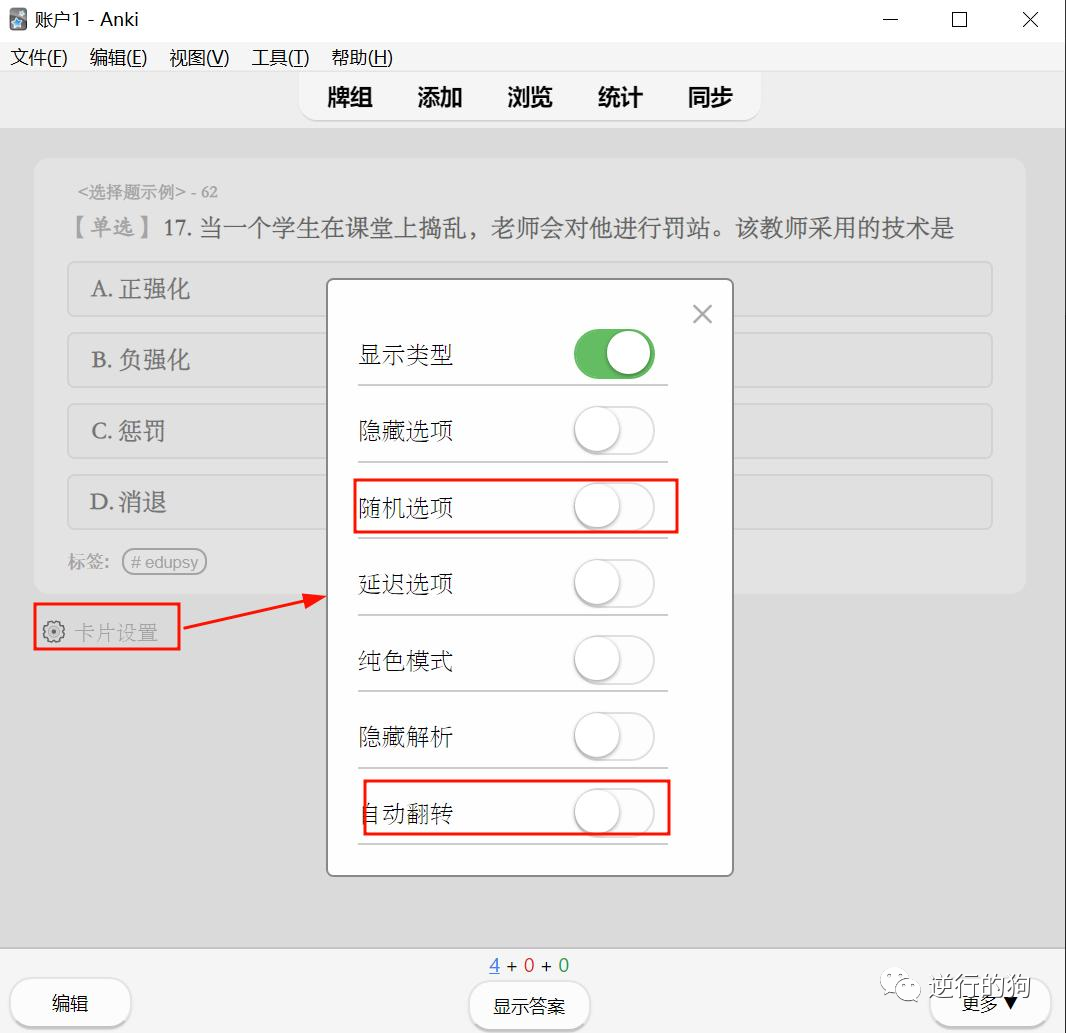The image size is (1066, 1033).
Task: Switch on 纯色模式
Action: (613, 660)
